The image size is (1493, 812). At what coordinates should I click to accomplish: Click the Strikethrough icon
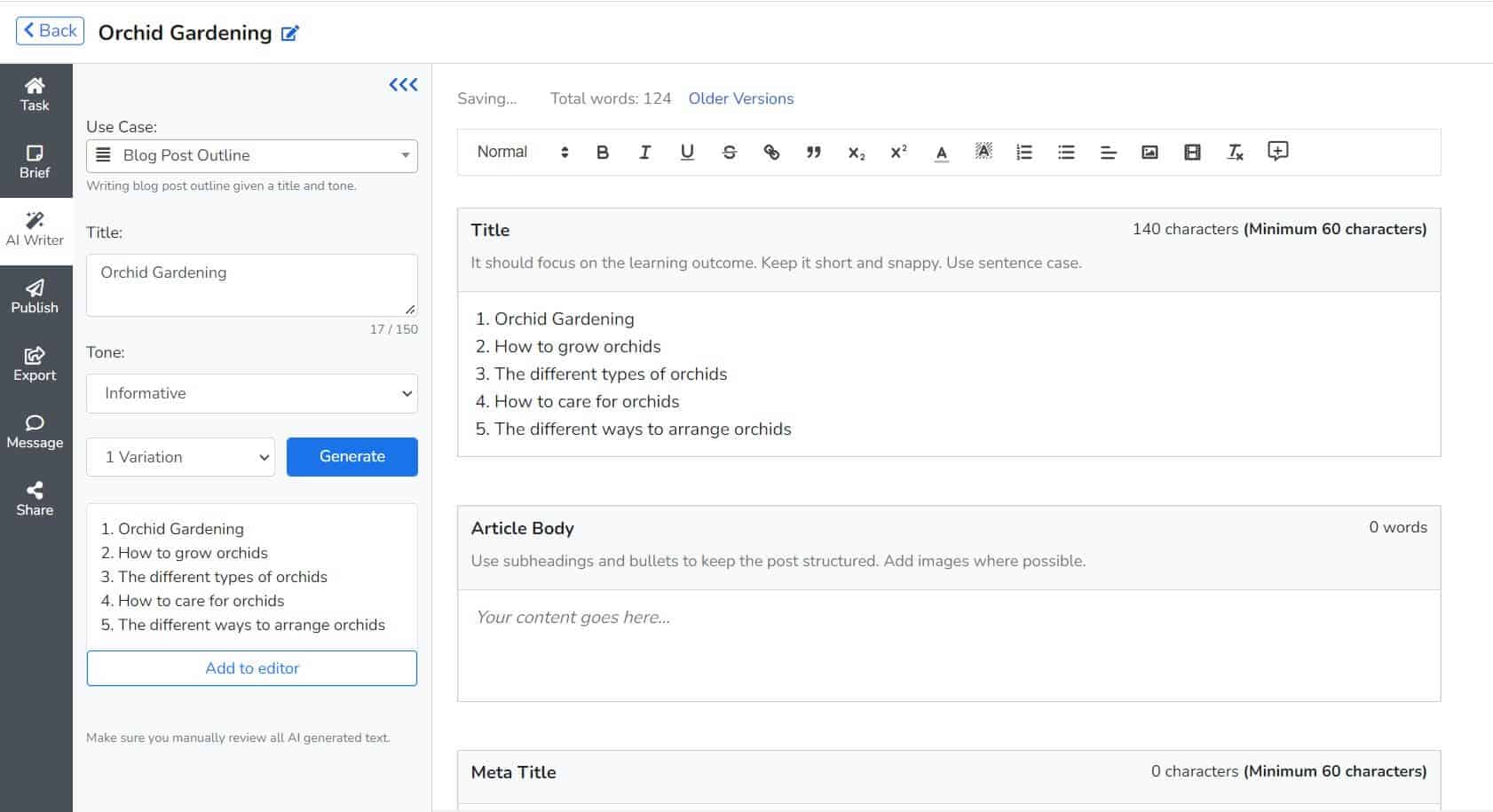click(x=729, y=152)
